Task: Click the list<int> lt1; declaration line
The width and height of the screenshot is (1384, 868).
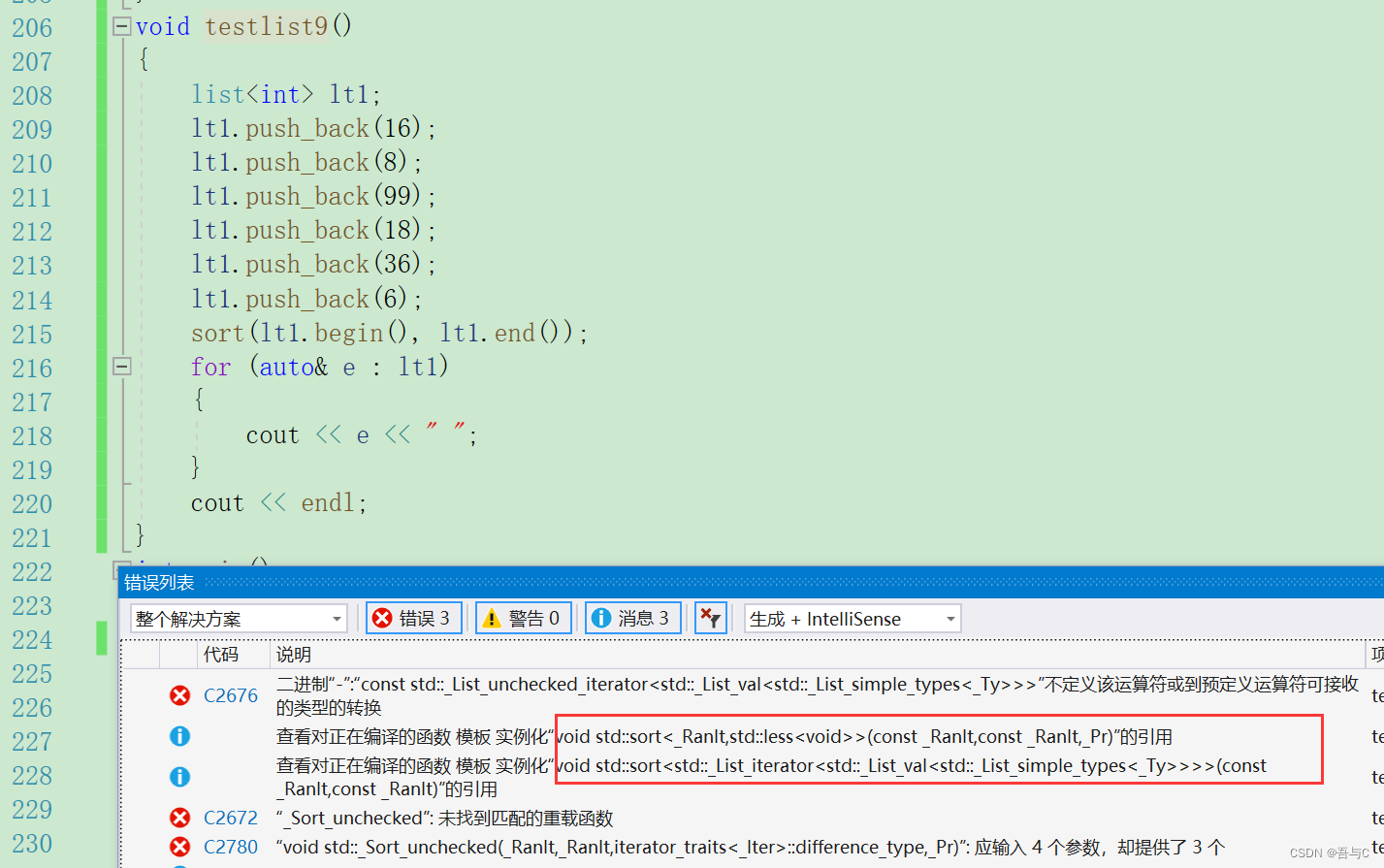Action: click(286, 94)
